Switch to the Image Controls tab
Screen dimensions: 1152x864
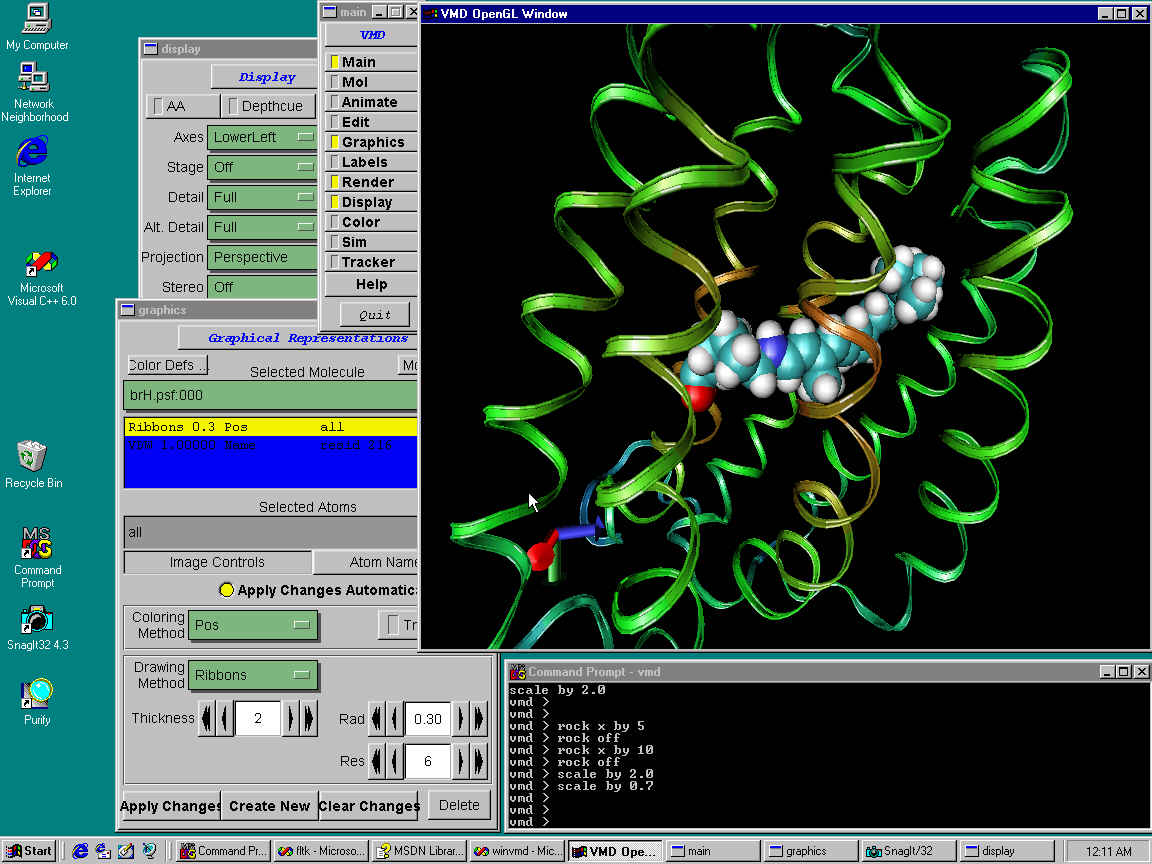click(x=217, y=562)
